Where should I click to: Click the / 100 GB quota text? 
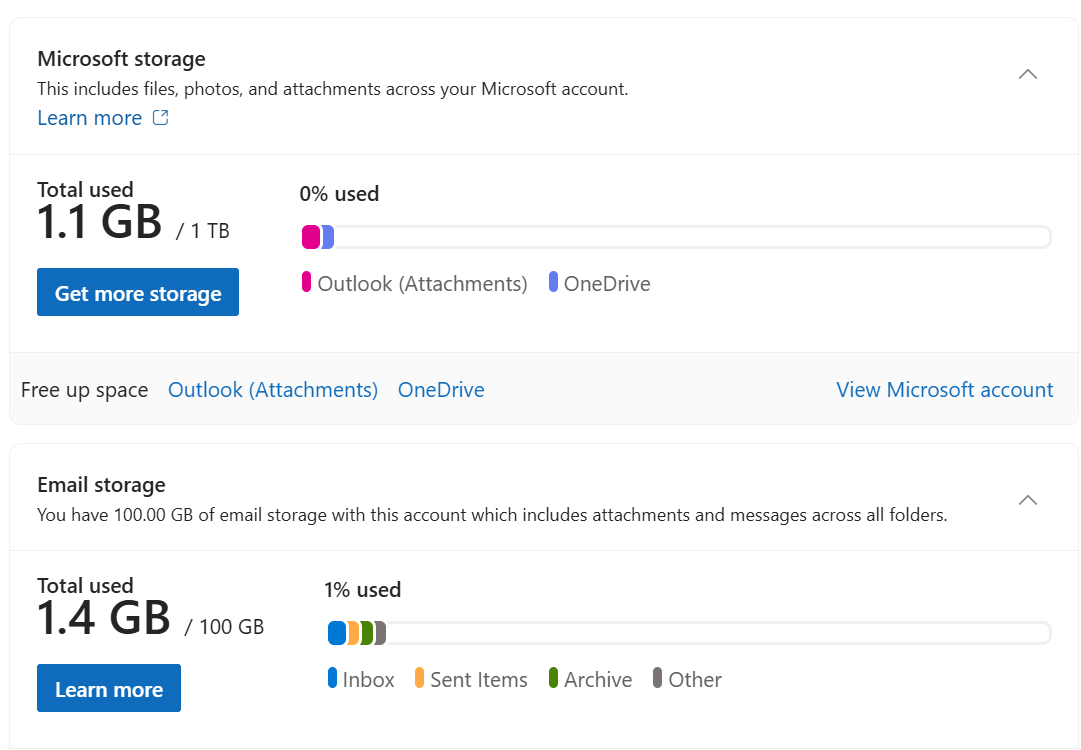pos(225,627)
